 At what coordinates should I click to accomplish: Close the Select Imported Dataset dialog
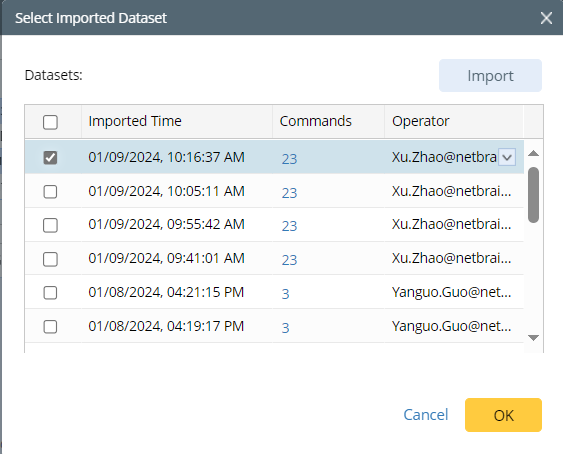[x=546, y=18]
